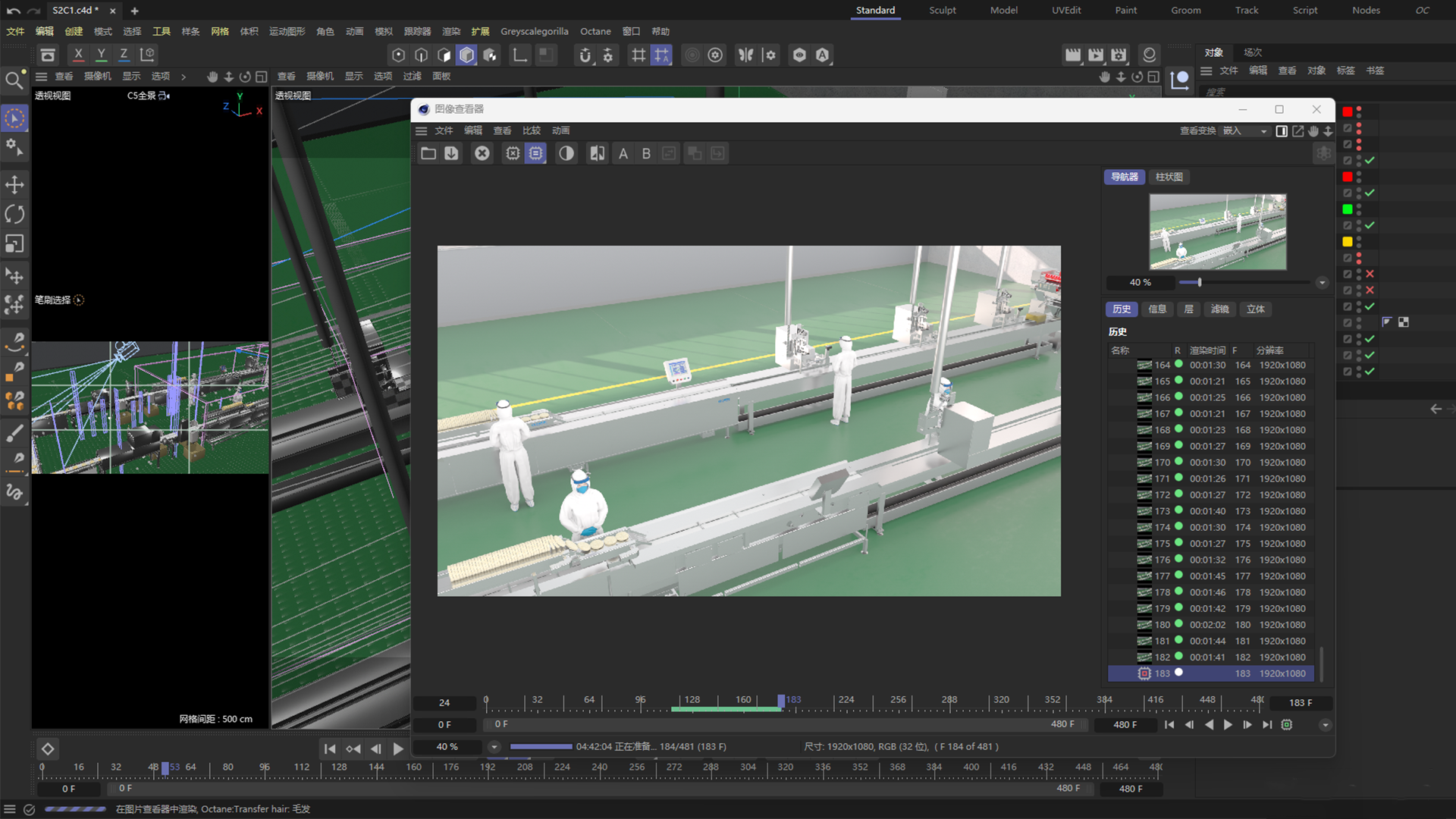
Task: Select the live selection arrow tool
Action: point(14,118)
